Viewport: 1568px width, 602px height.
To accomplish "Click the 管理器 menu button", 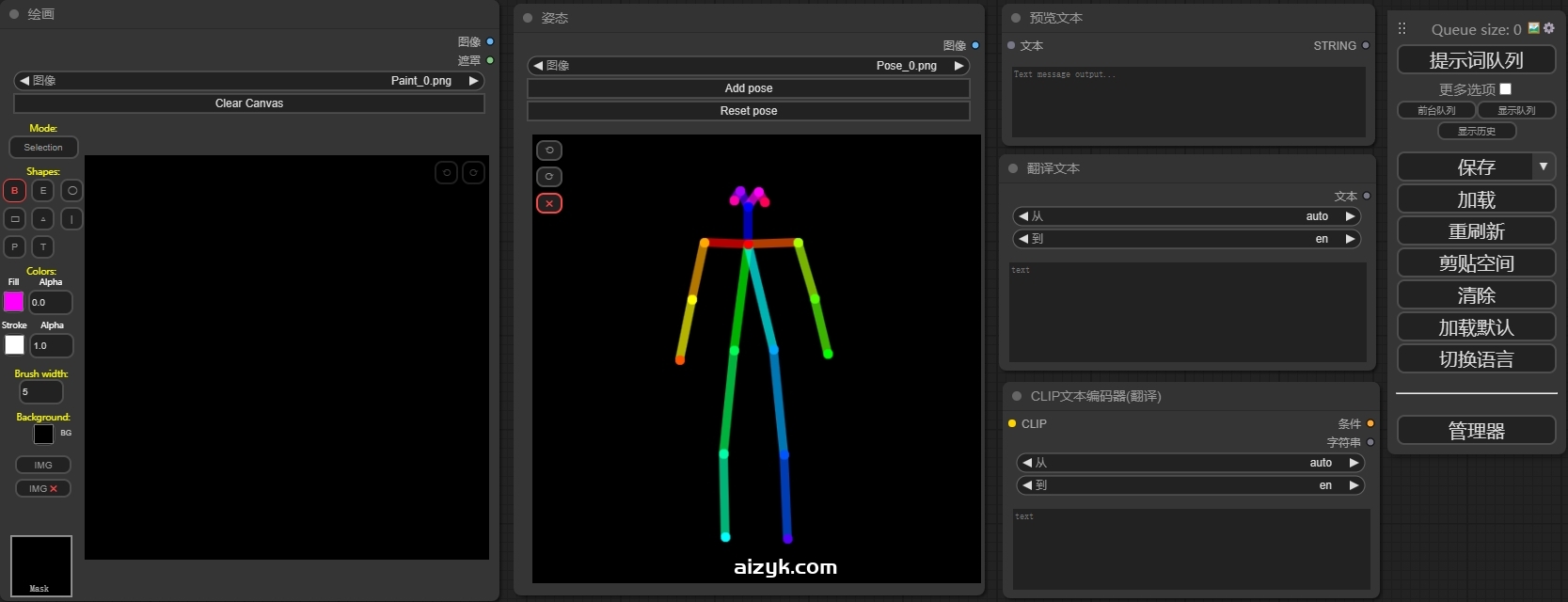I will coord(1476,431).
